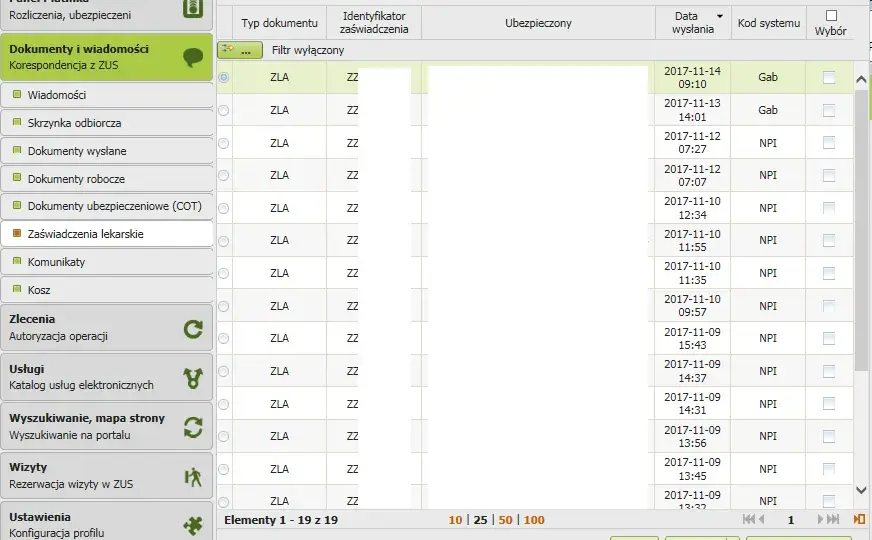Expand the Wyszukiwanie, mapa strony section
Screen dimensions: 872x540
(107, 427)
